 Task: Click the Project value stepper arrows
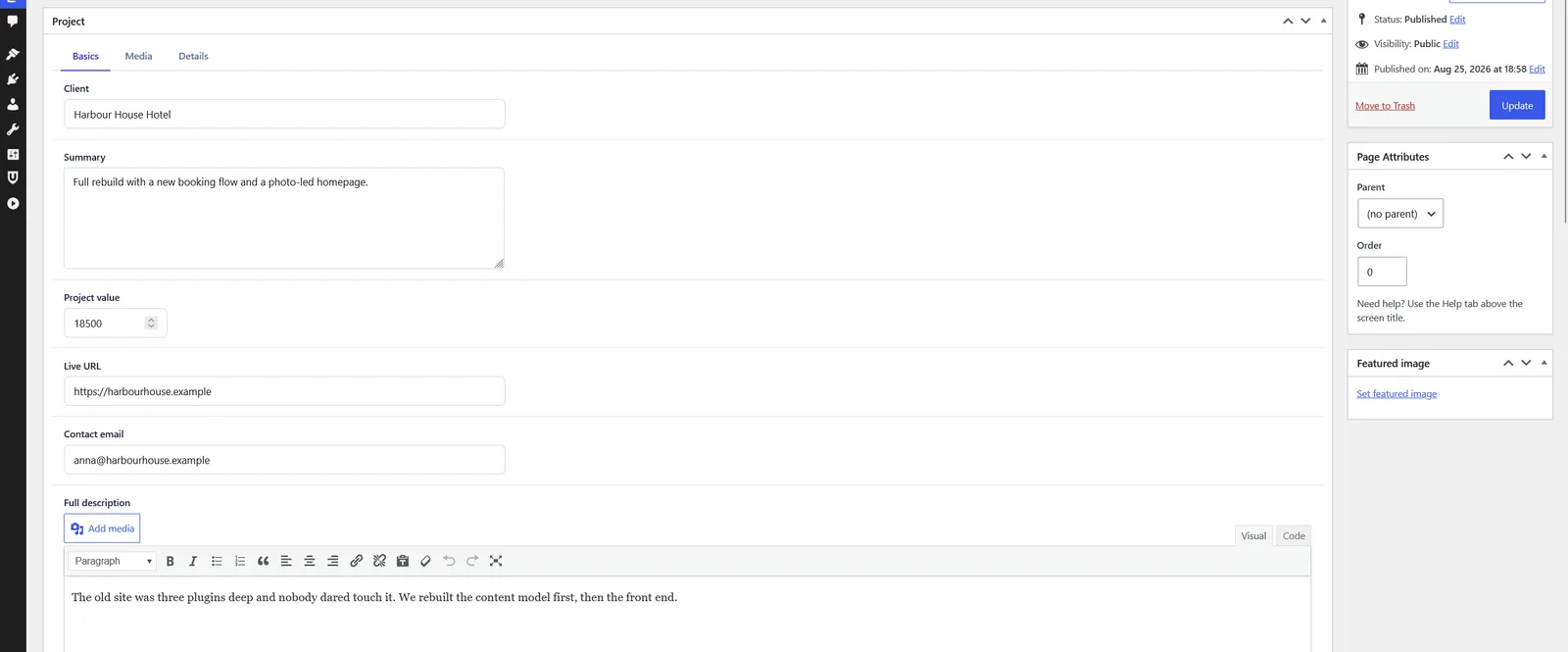point(151,323)
